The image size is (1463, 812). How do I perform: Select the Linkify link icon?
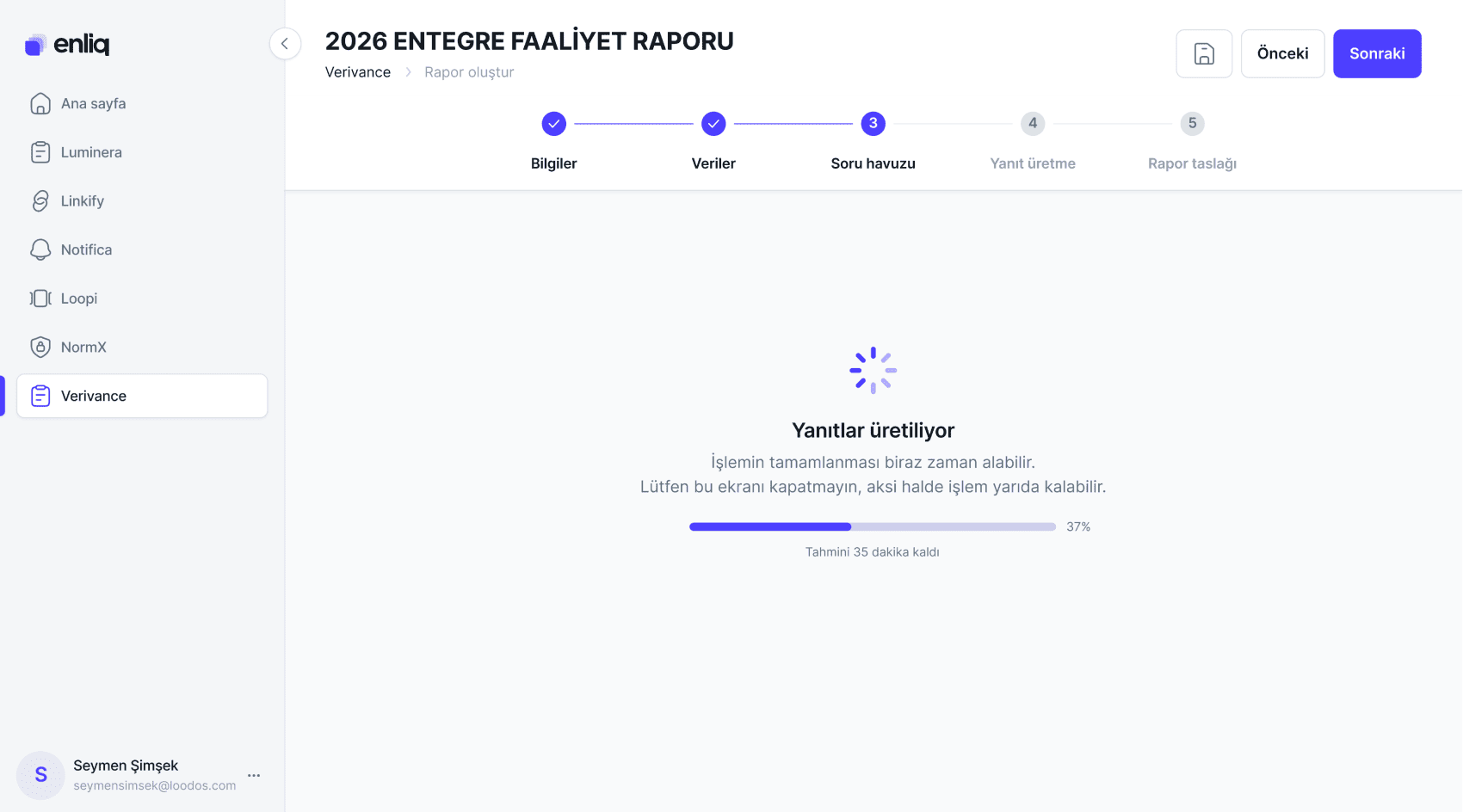point(40,201)
